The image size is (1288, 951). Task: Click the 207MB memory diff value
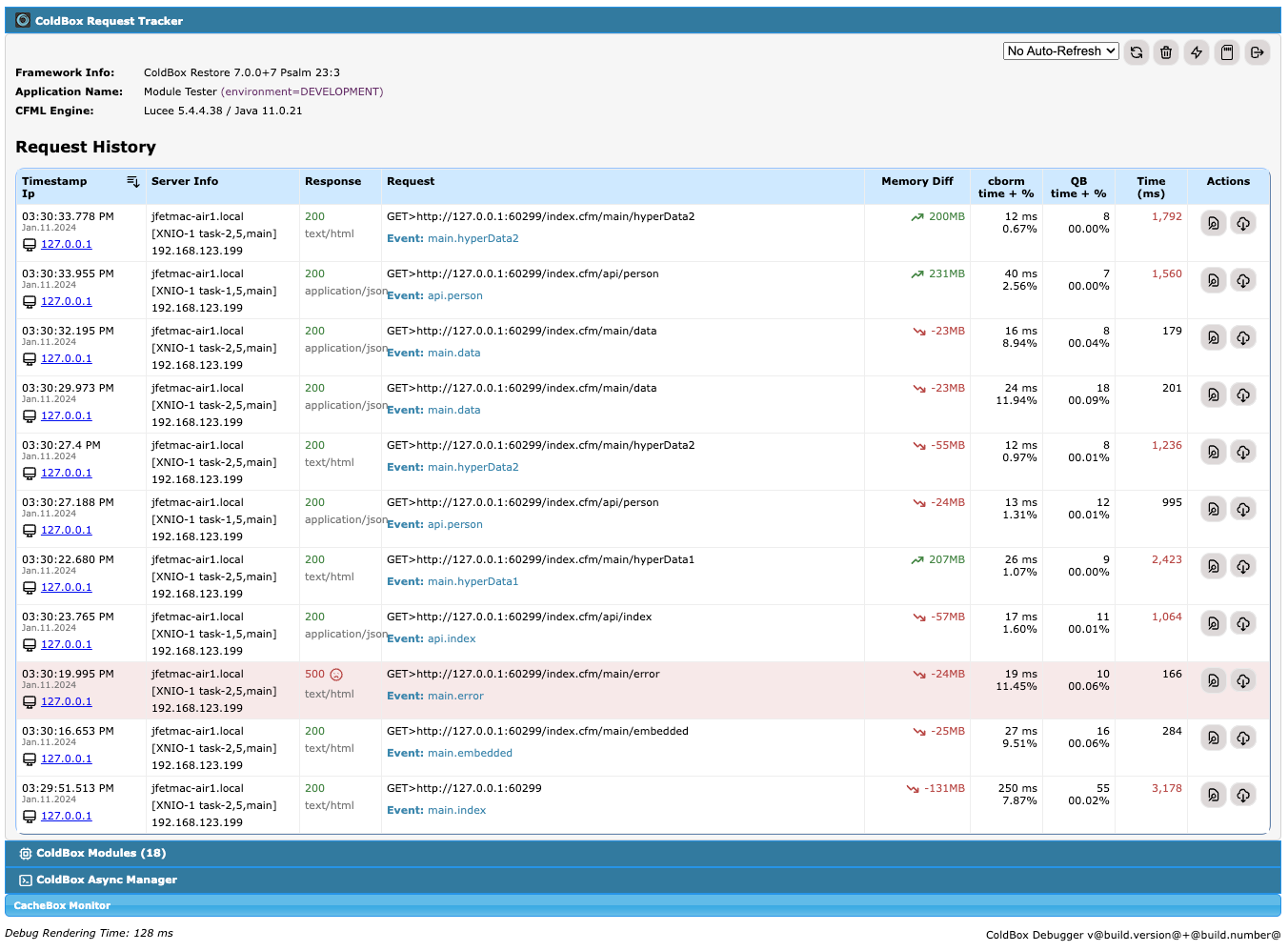pos(947,560)
